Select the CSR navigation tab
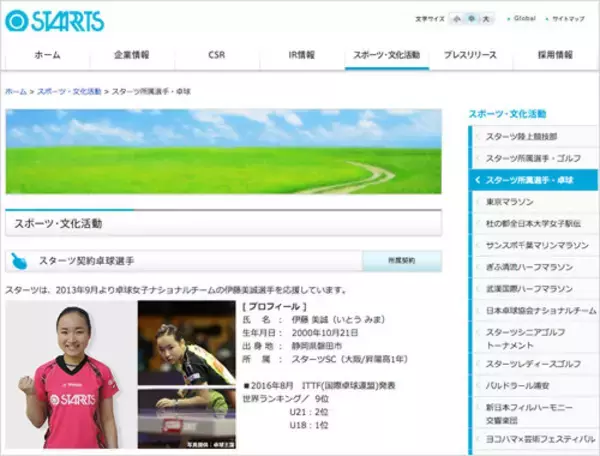Image resolution: width=600 pixels, height=456 pixels. pos(217,55)
